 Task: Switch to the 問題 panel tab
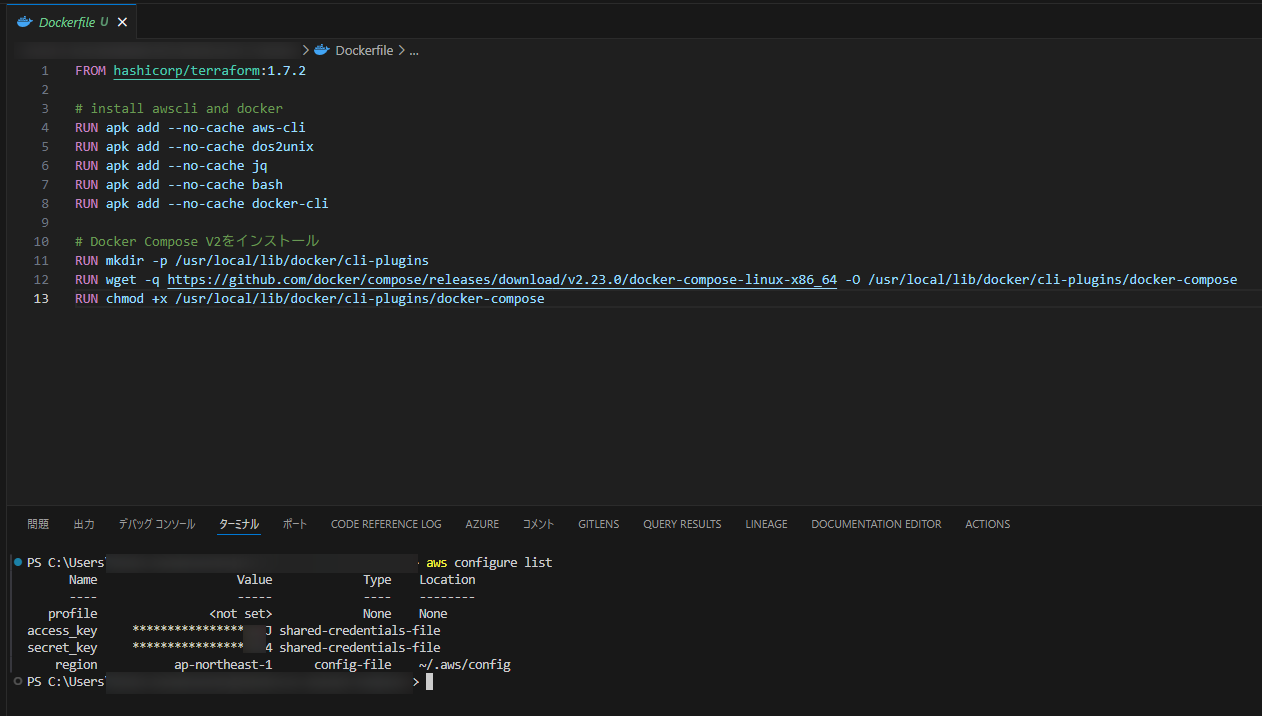pyautogui.click(x=37, y=523)
